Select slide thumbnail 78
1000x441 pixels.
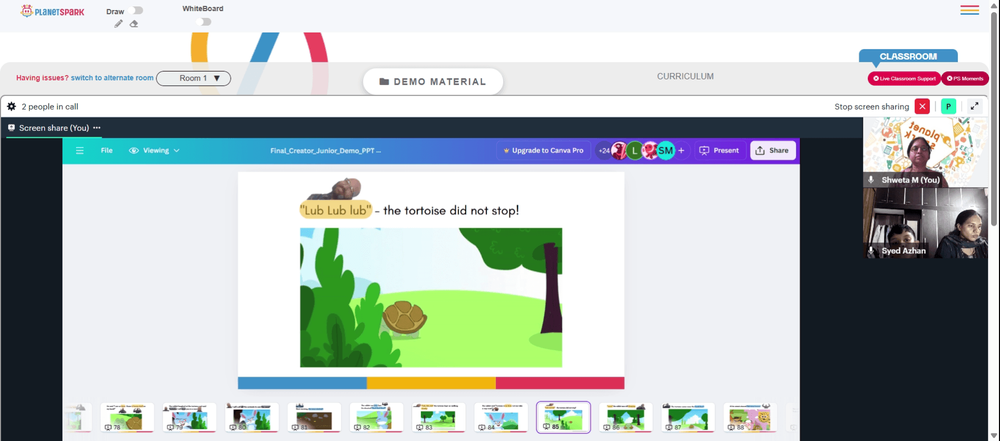tap(128, 417)
